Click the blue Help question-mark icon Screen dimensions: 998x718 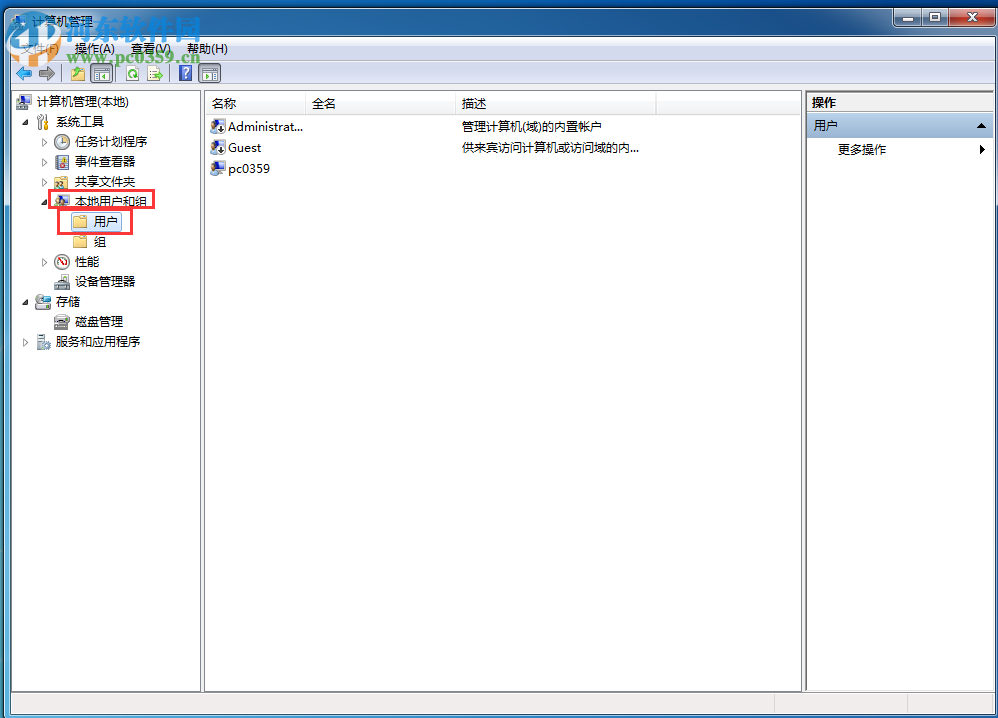[185, 74]
